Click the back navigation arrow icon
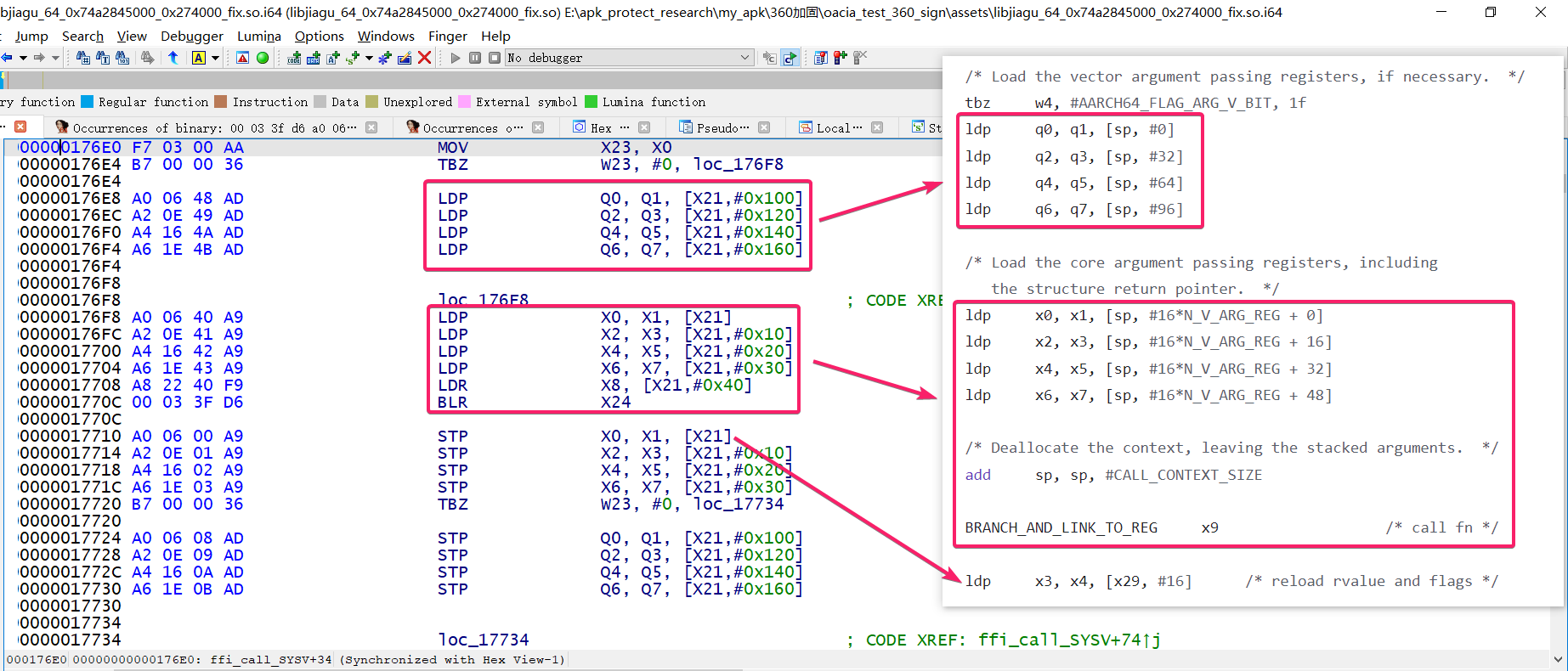 click(7, 58)
